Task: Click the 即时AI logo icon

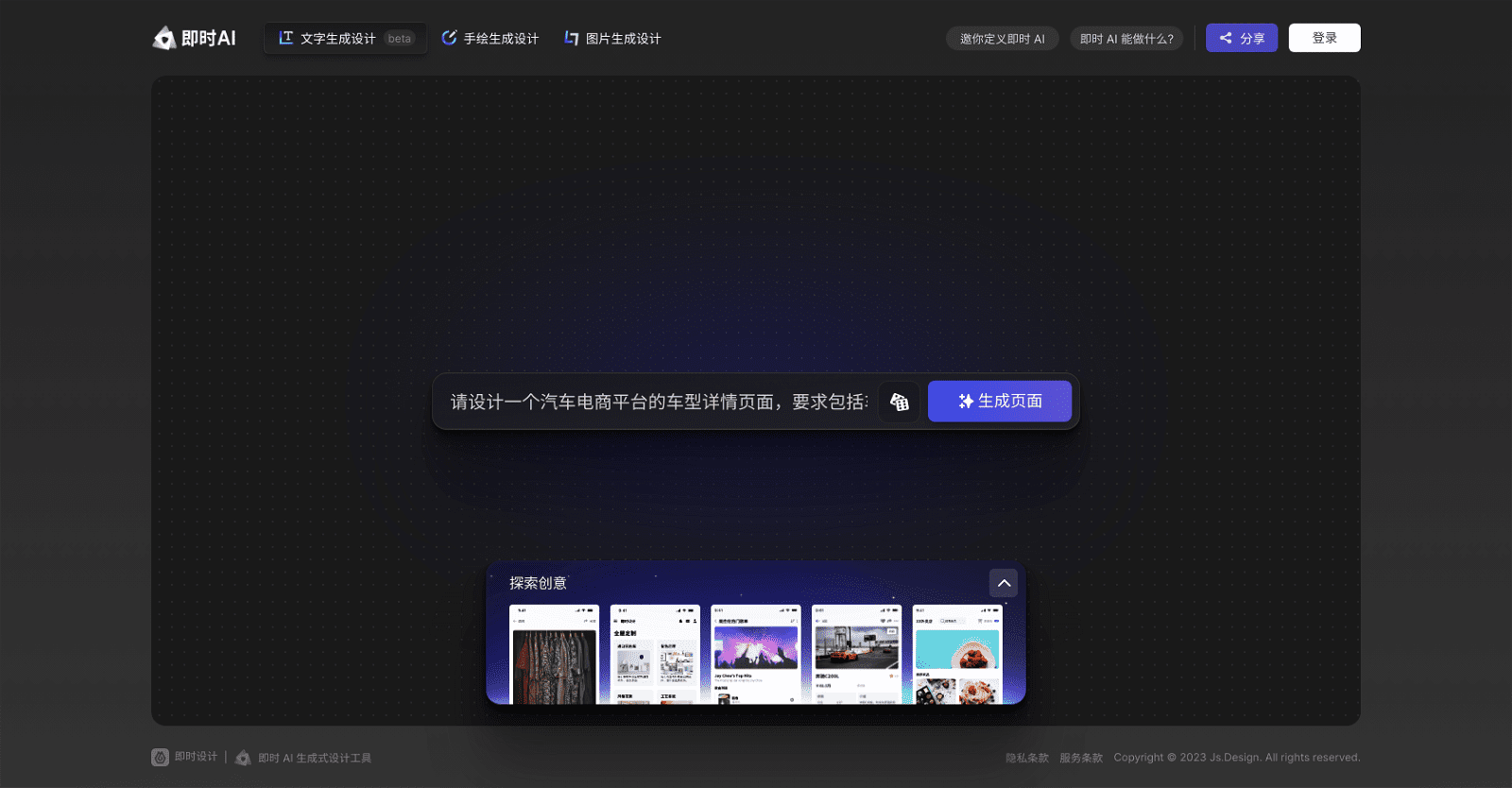Action: 164,38
